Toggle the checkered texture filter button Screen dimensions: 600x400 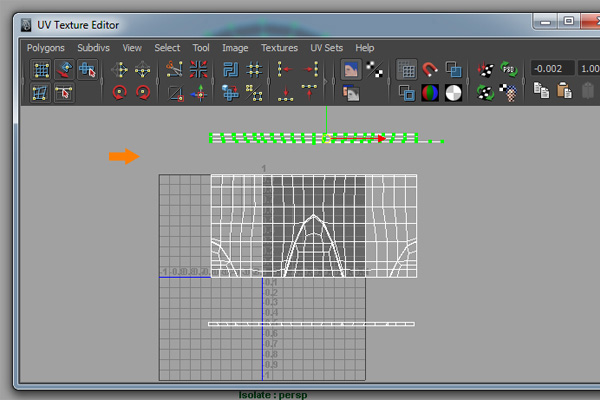(375, 70)
